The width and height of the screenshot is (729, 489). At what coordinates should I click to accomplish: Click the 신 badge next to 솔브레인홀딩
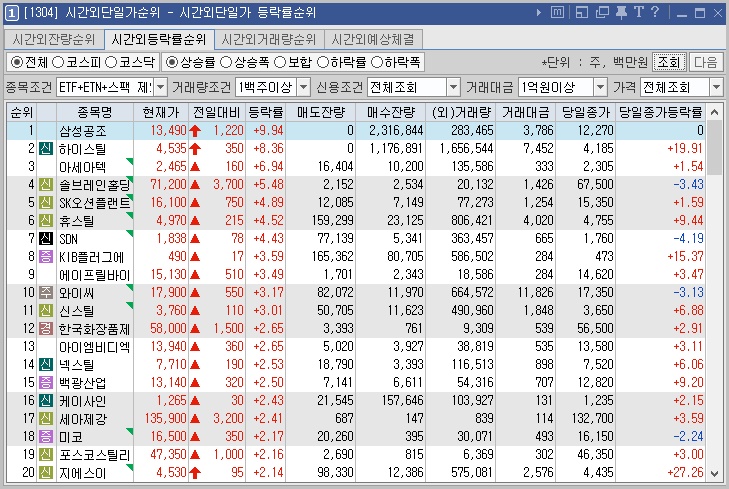point(46,185)
